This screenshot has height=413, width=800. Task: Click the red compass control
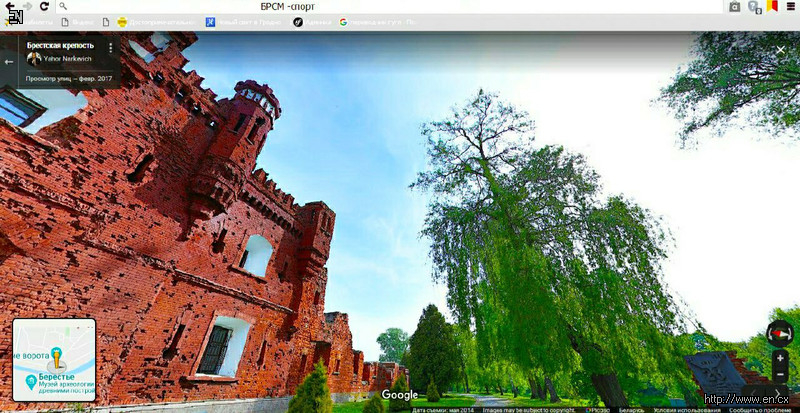779,333
